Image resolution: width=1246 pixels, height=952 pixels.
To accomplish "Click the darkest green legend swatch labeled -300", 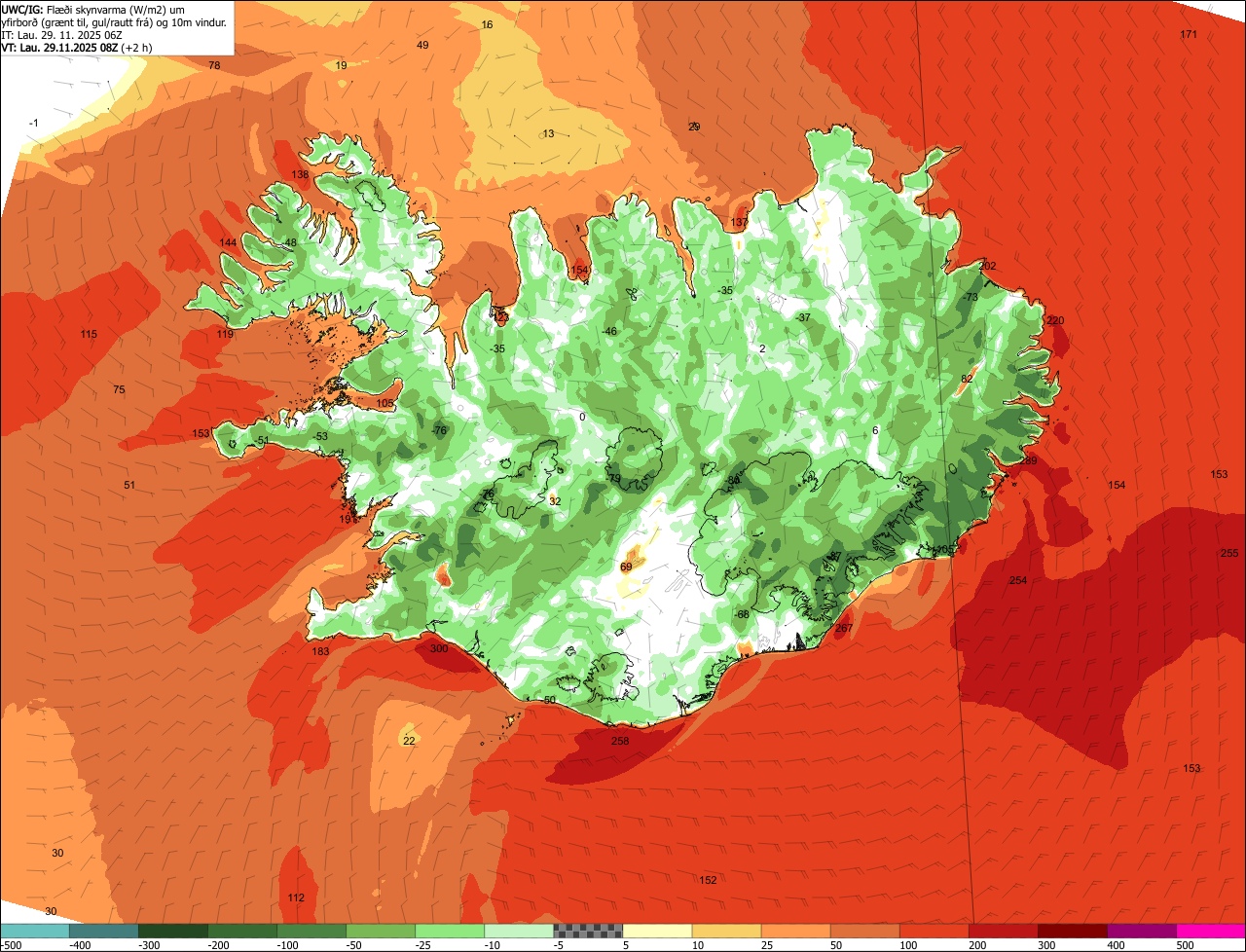I will [172, 931].
